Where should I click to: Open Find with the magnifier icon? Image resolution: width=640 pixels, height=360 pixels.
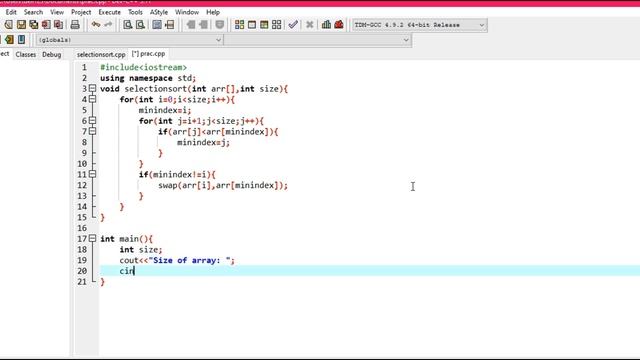pyautogui.click(x=128, y=25)
